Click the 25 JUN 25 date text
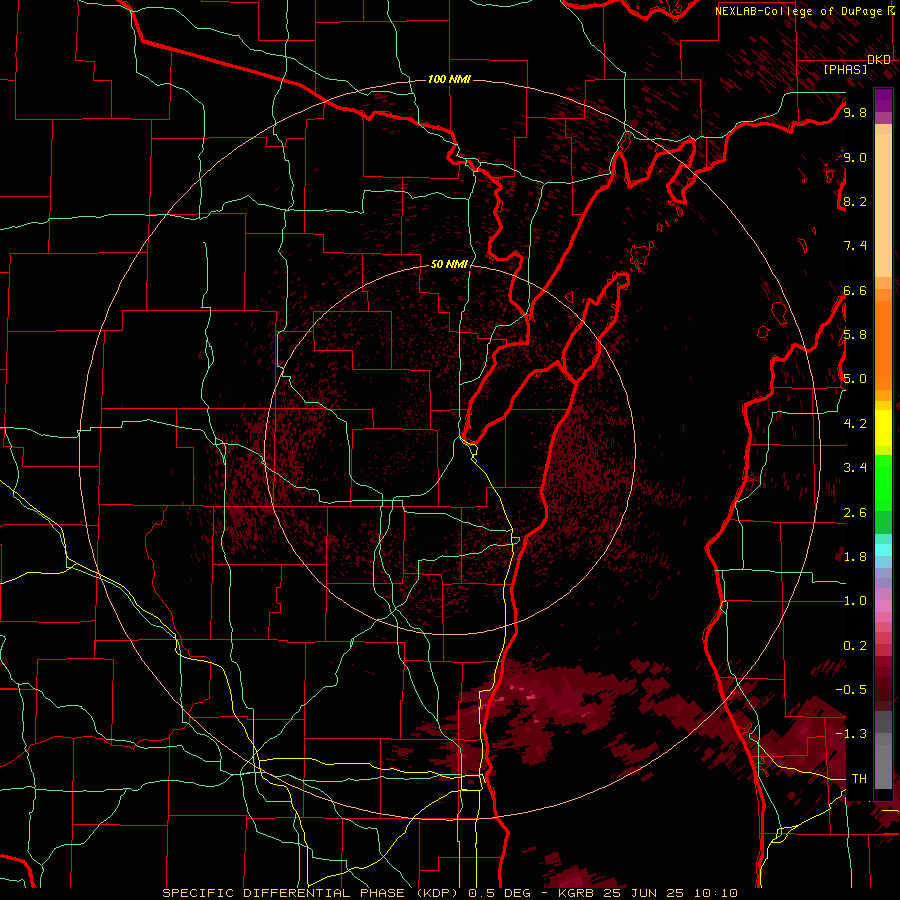 644,893
